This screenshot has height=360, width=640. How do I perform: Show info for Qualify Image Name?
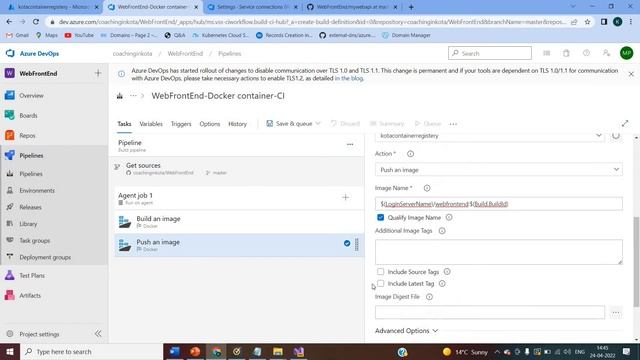[449, 218]
